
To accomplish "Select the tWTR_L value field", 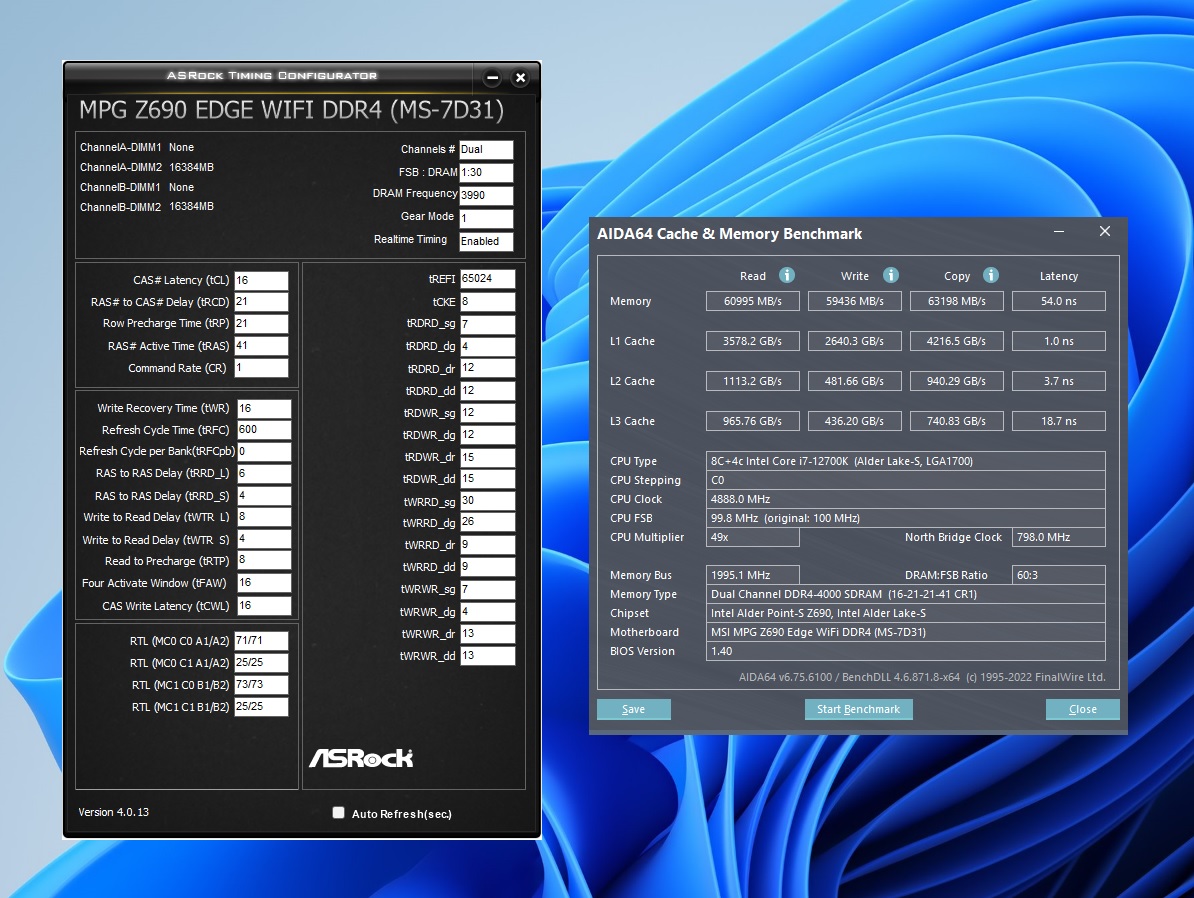I will tap(264, 517).
